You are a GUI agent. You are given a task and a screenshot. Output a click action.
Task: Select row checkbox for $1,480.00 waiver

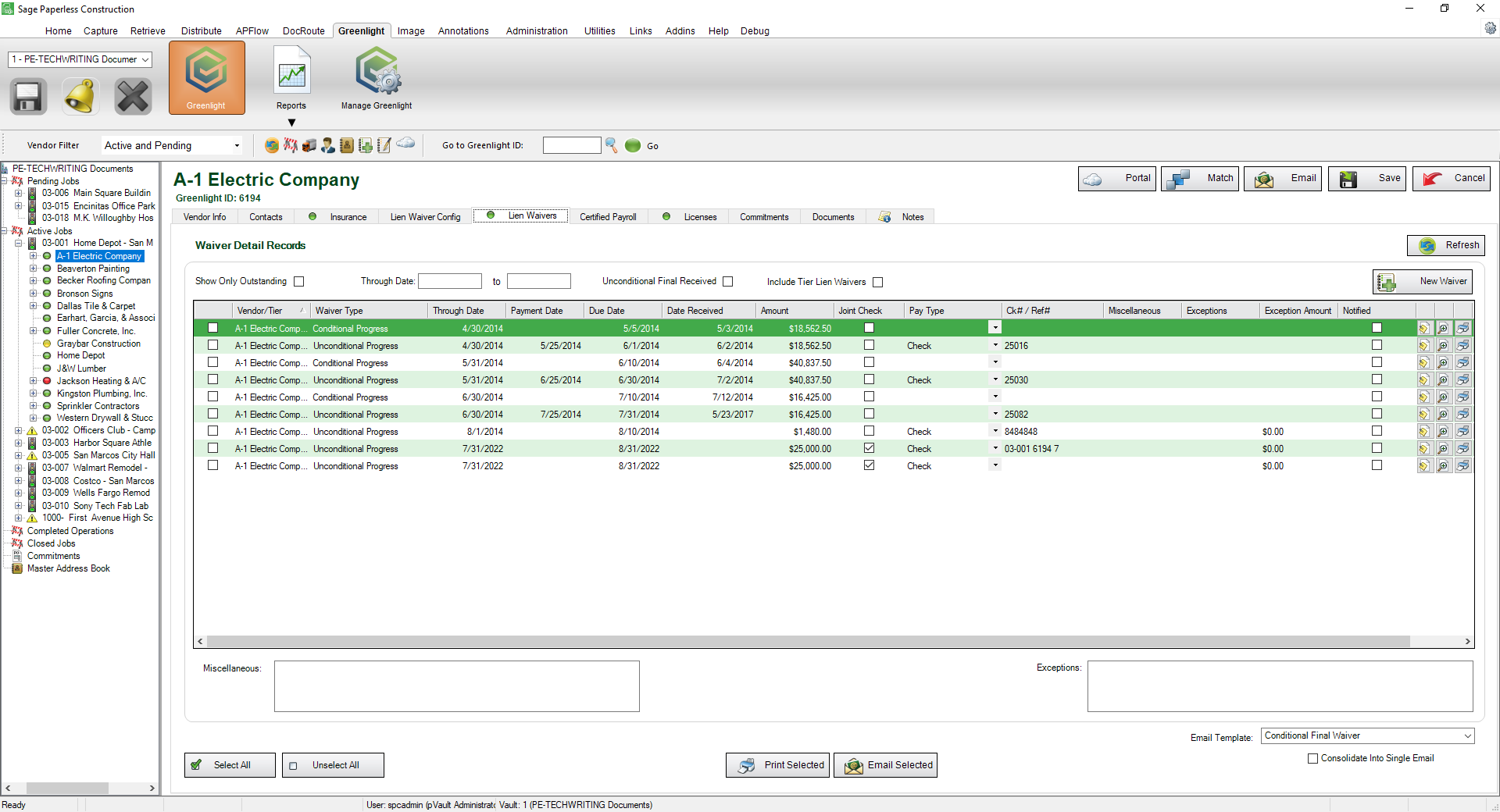212,431
